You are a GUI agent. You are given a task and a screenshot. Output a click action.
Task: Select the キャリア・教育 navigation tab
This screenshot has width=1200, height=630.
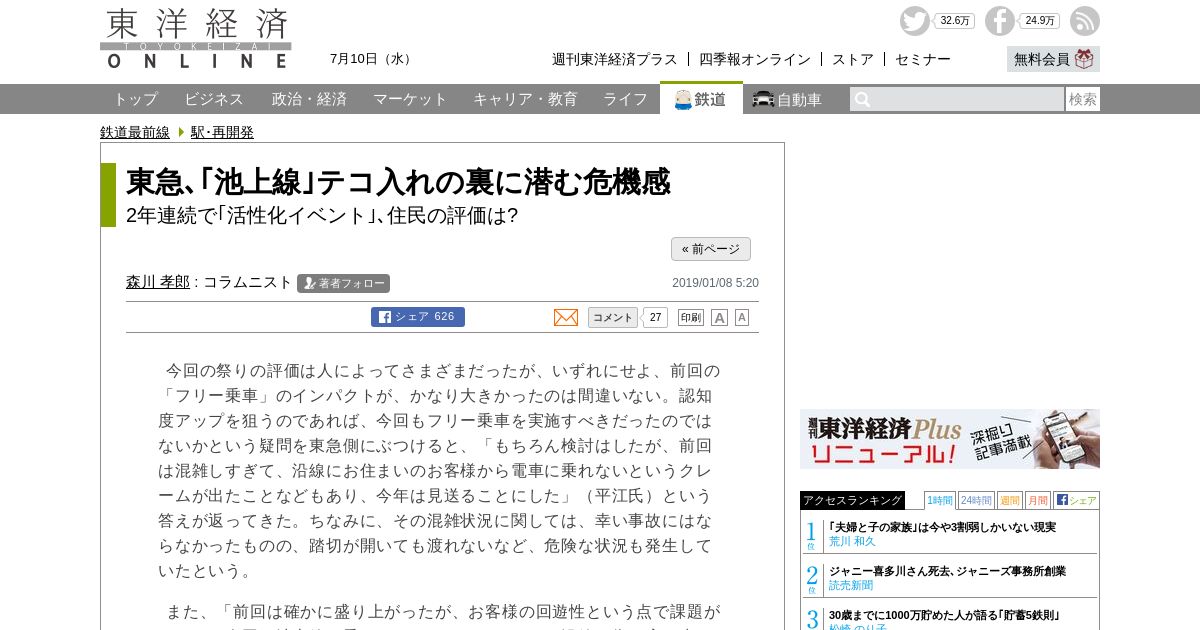[525, 99]
